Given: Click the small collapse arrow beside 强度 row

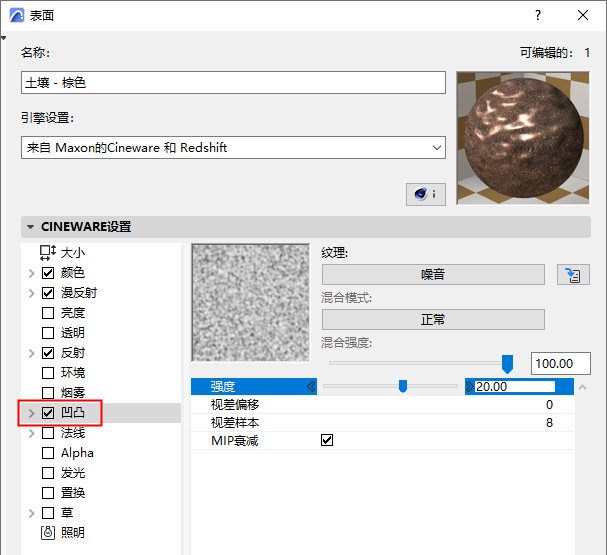Looking at the screenshot, I should point(582,387).
